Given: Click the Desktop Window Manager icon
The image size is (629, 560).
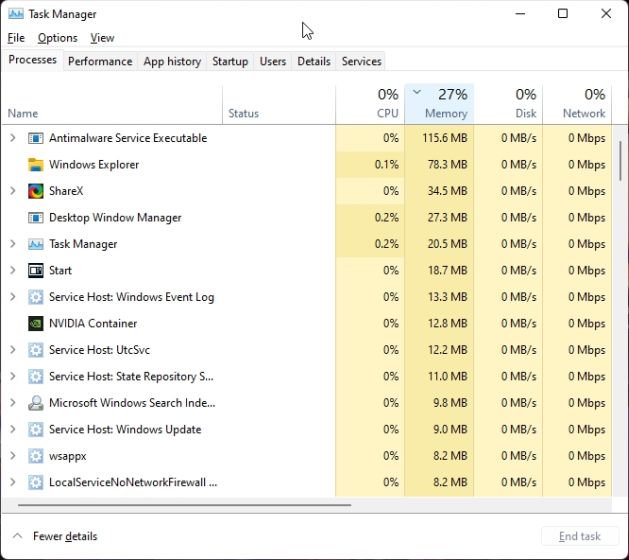Looking at the screenshot, I should (36, 218).
